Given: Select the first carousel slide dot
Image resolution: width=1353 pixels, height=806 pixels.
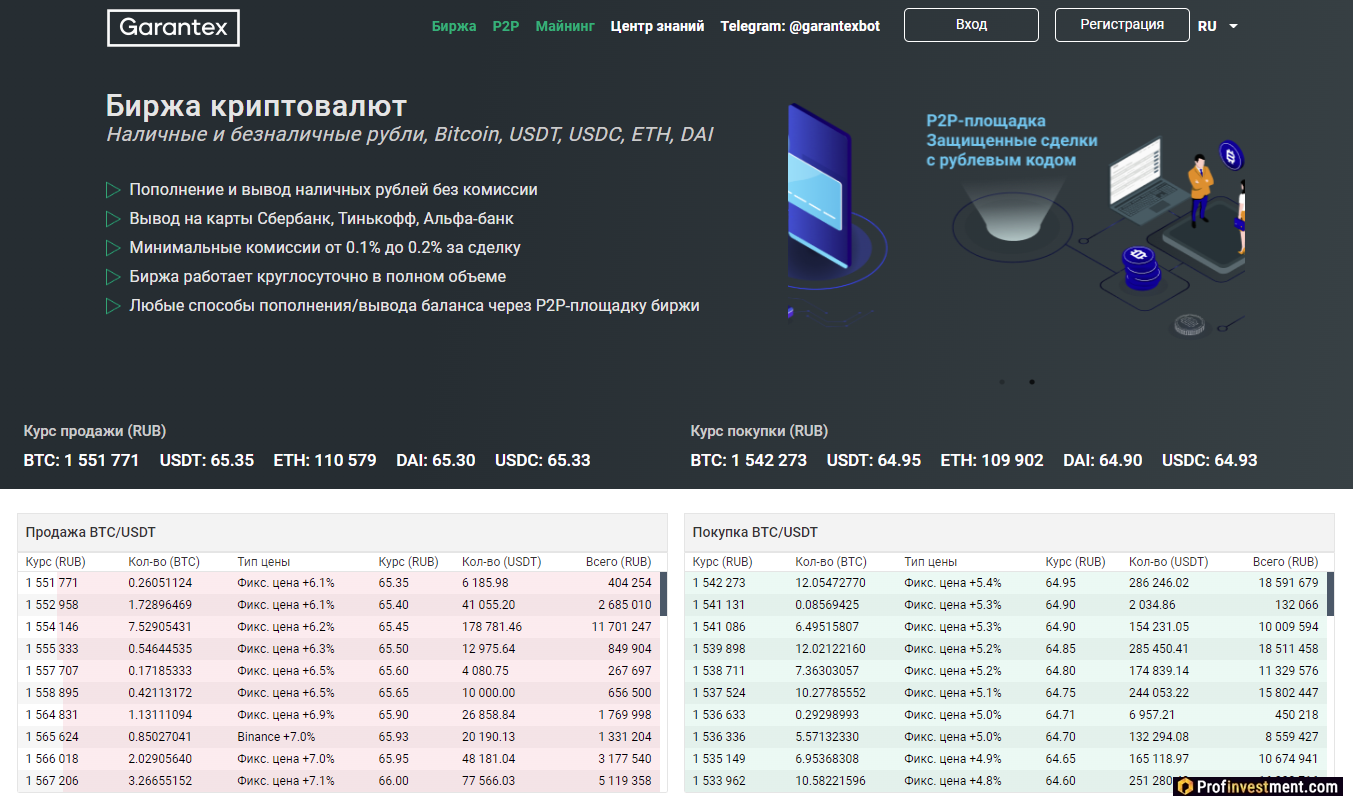Looking at the screenshot, I should click(x=1002, y=382).
